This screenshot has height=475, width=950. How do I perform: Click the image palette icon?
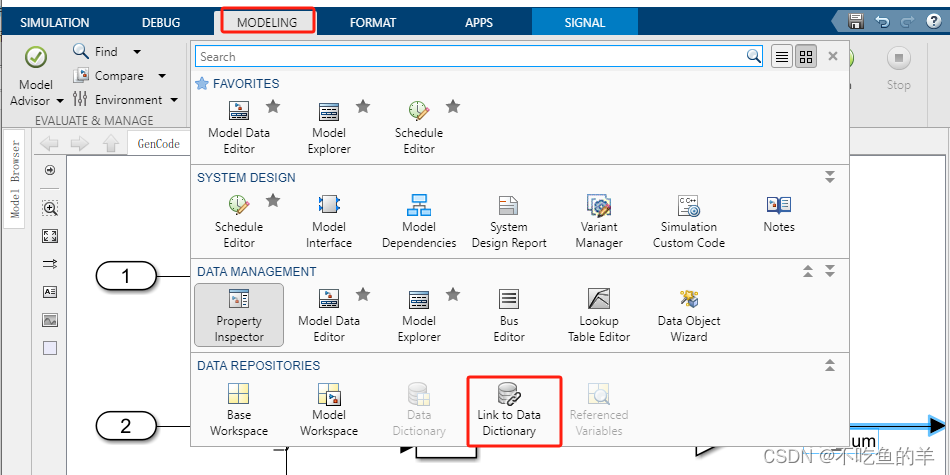coord(50,319)
